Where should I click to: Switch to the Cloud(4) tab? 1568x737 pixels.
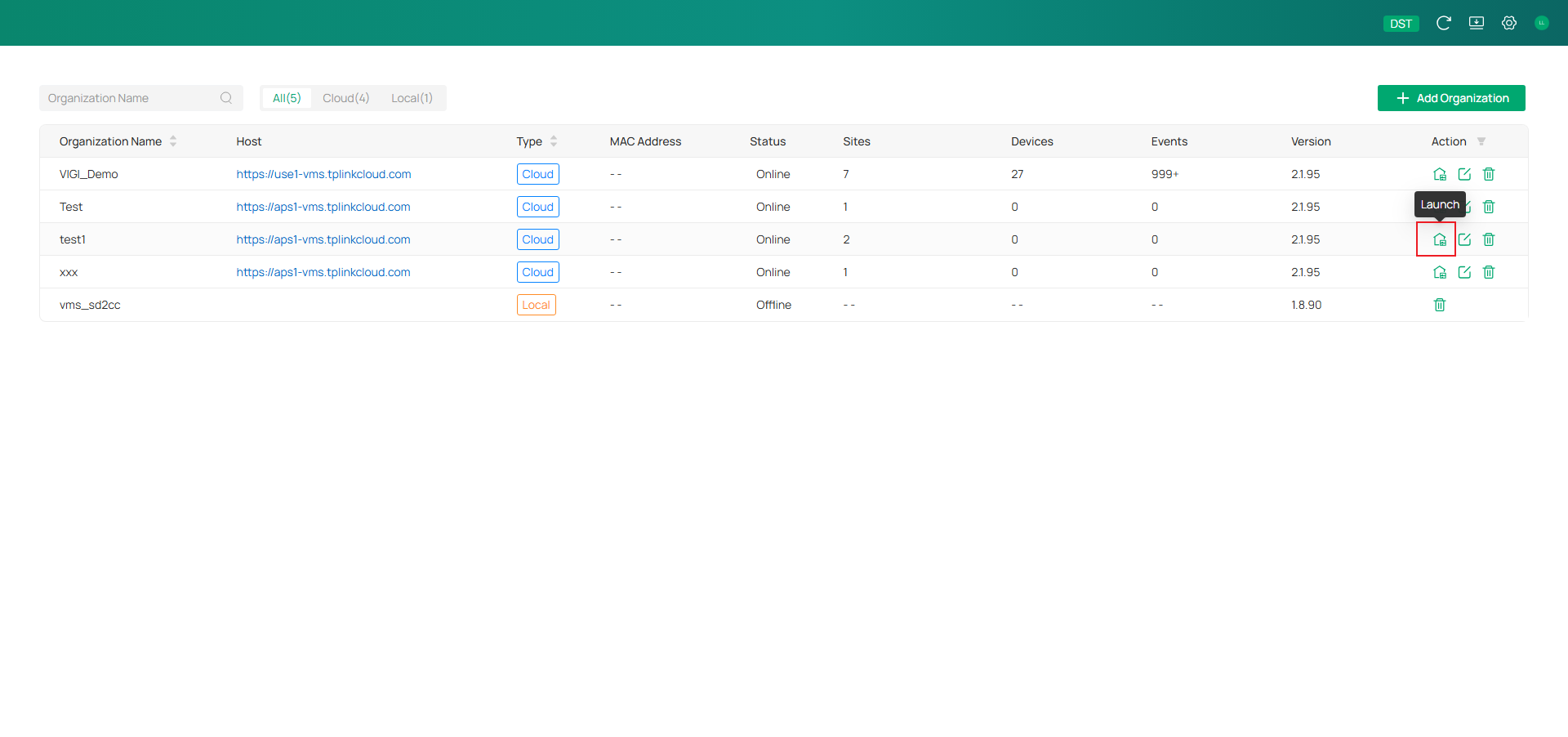pos(346,98)
